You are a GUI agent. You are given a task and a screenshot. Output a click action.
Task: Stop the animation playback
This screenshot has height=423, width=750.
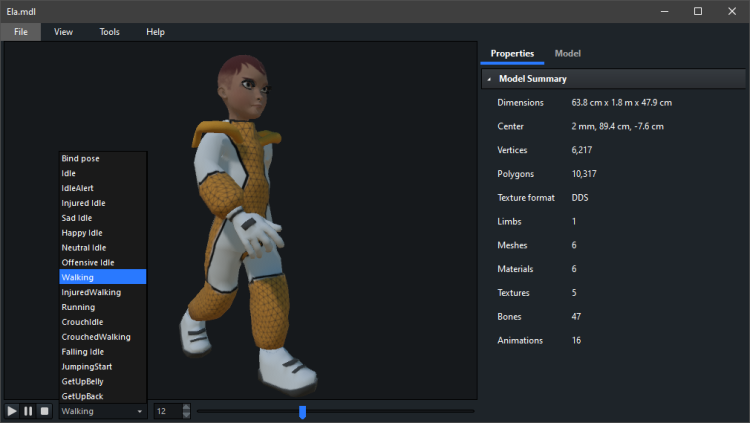(x=44, y=411)
